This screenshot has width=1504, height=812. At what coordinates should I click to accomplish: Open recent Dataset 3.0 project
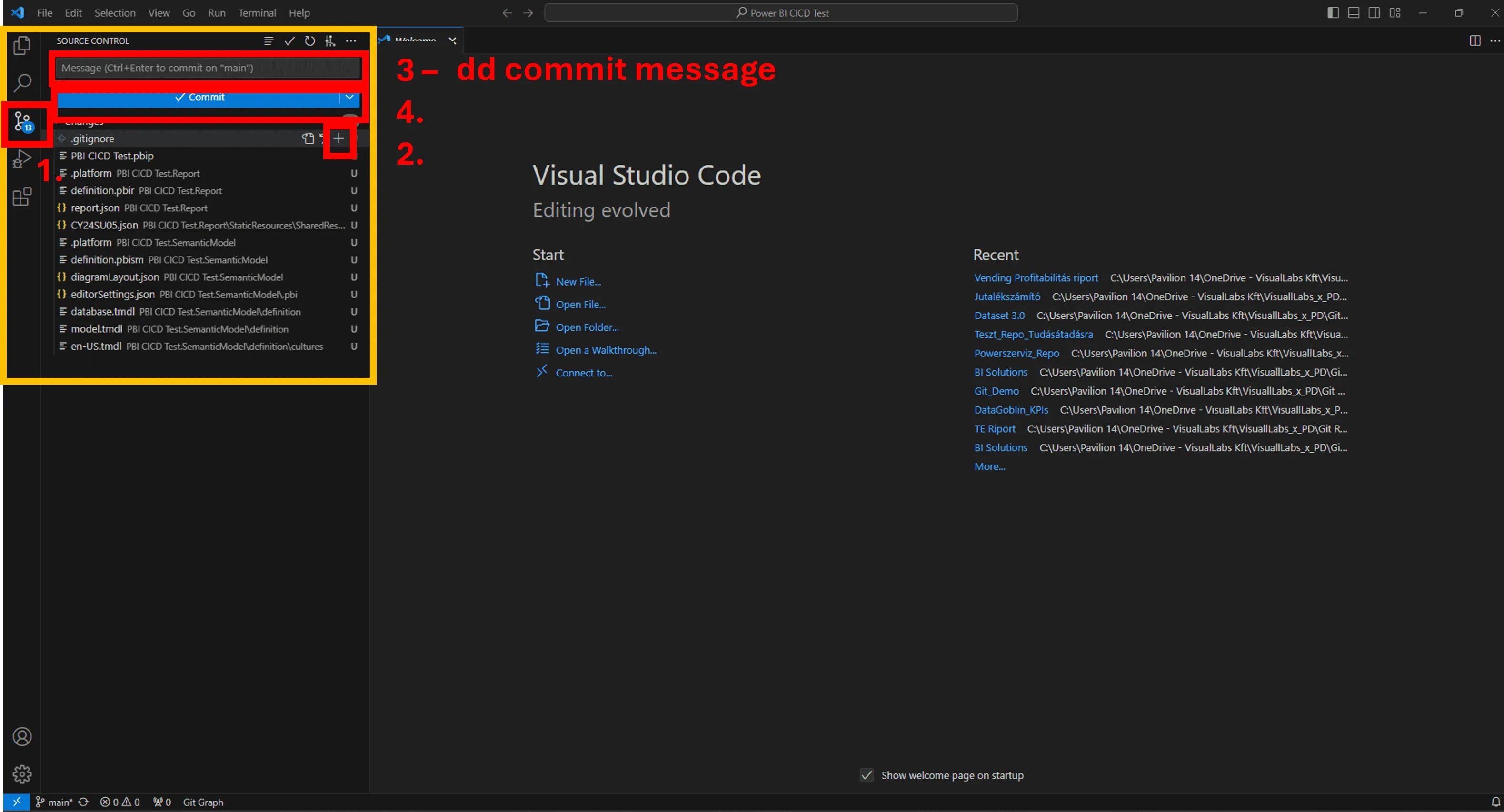(999, 315)
